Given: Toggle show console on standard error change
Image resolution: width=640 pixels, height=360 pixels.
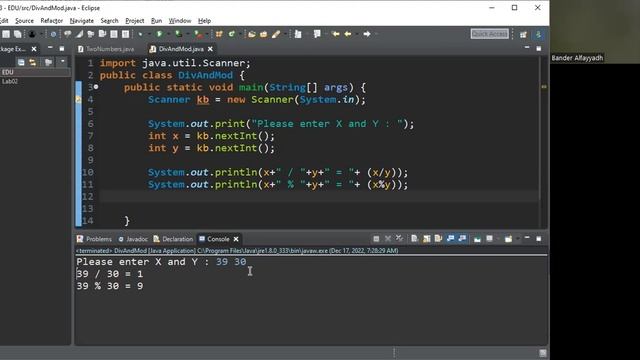Looking at the screenshot, I should [x=462, y=239].
